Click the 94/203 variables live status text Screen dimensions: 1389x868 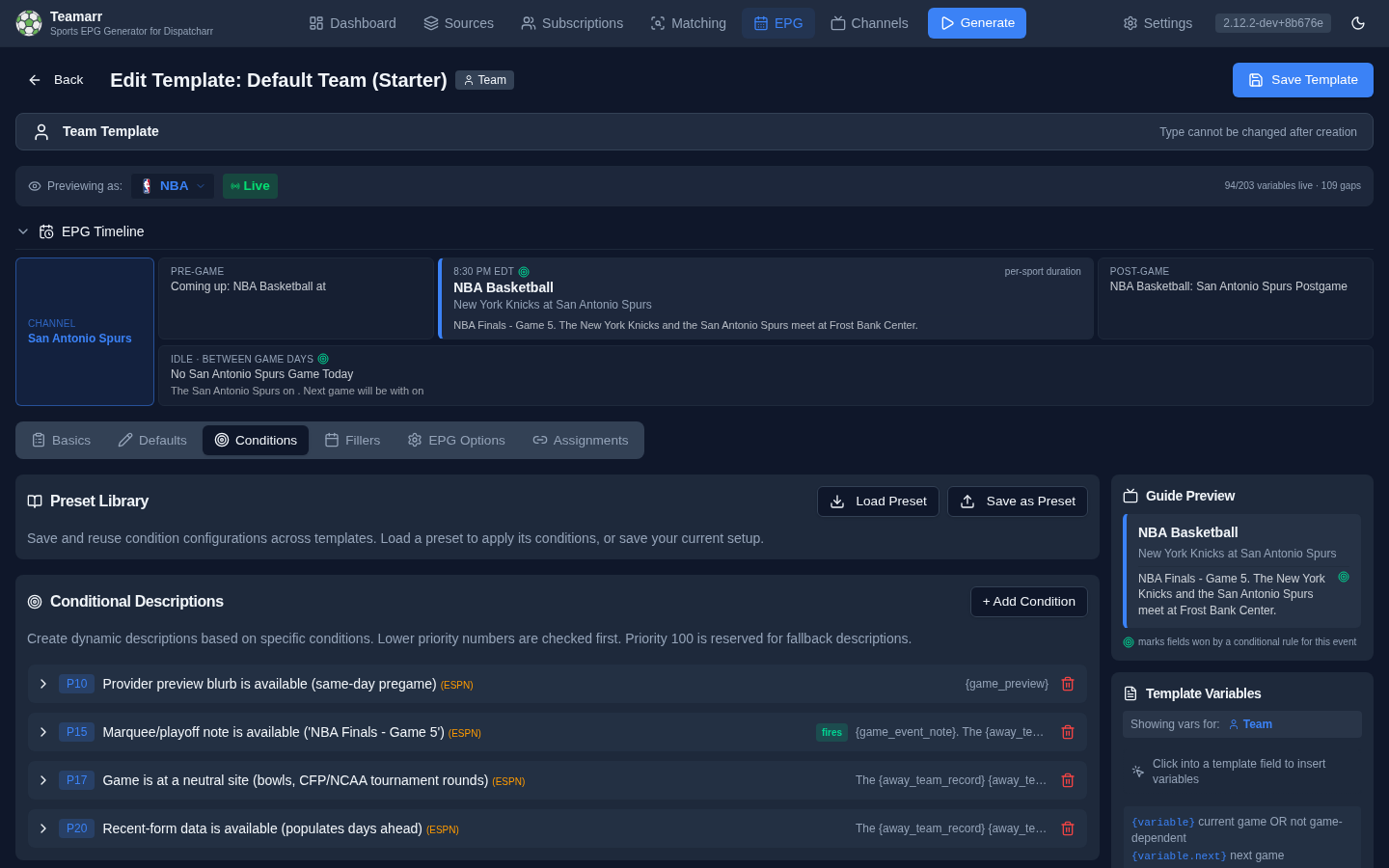[x=1293, y=186]
